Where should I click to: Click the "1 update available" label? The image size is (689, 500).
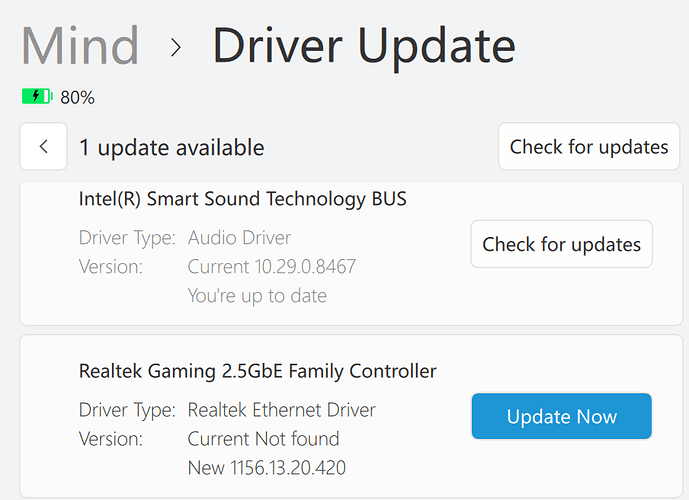click(x=172, y=148)
